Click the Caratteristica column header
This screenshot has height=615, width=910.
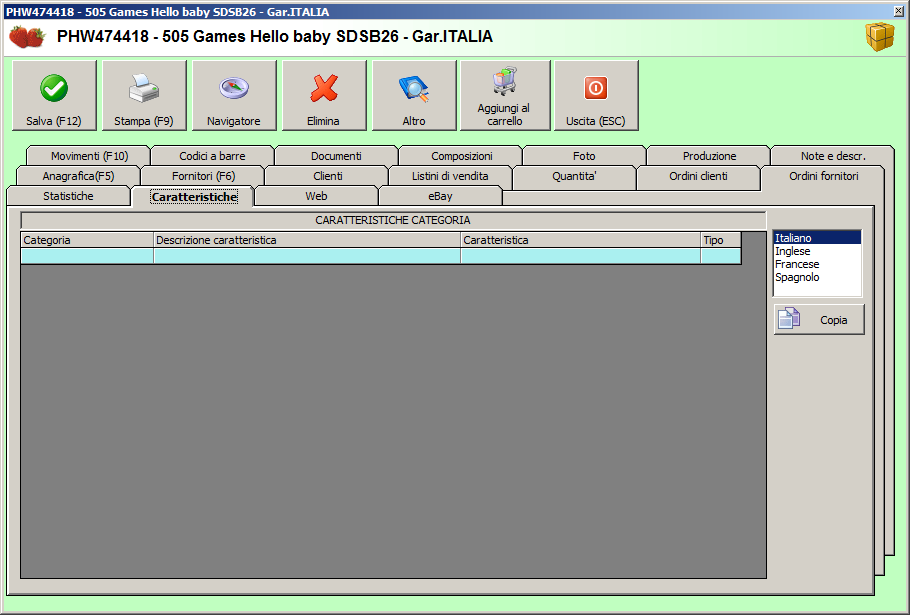580,240
